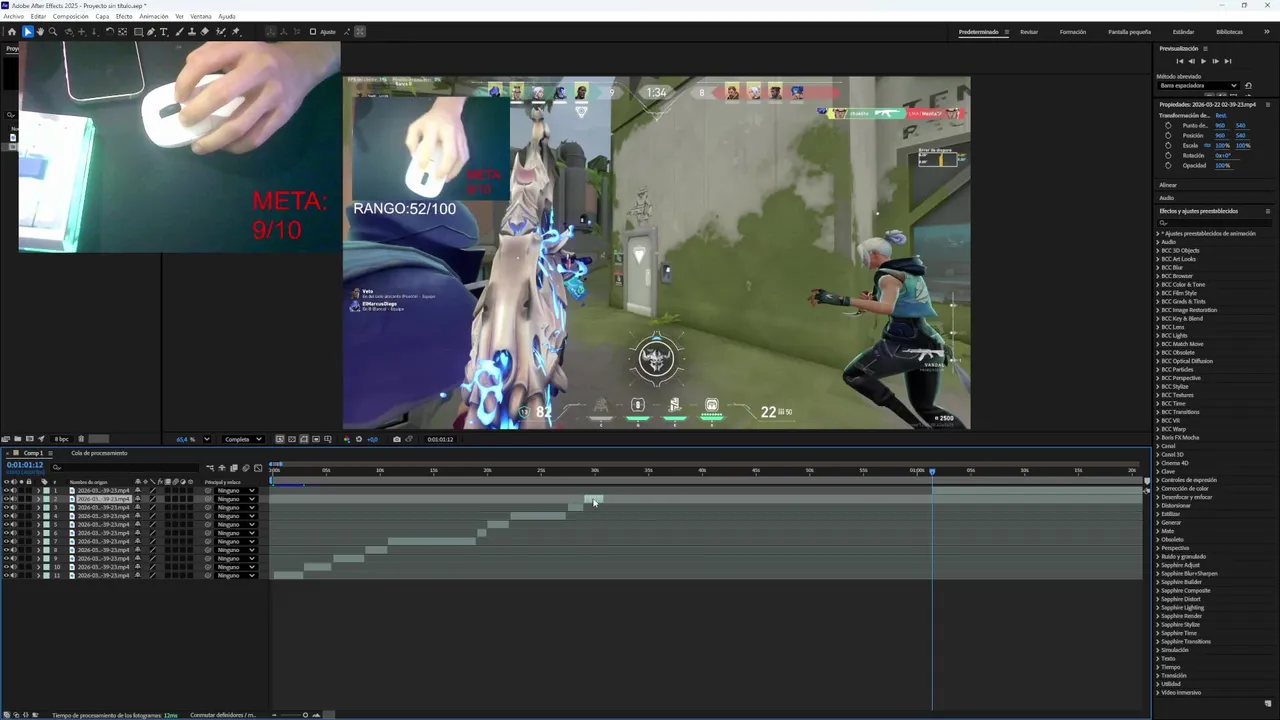Click the effects search field
Viewport: 1280px width, 720px height.
point(1214,222)
